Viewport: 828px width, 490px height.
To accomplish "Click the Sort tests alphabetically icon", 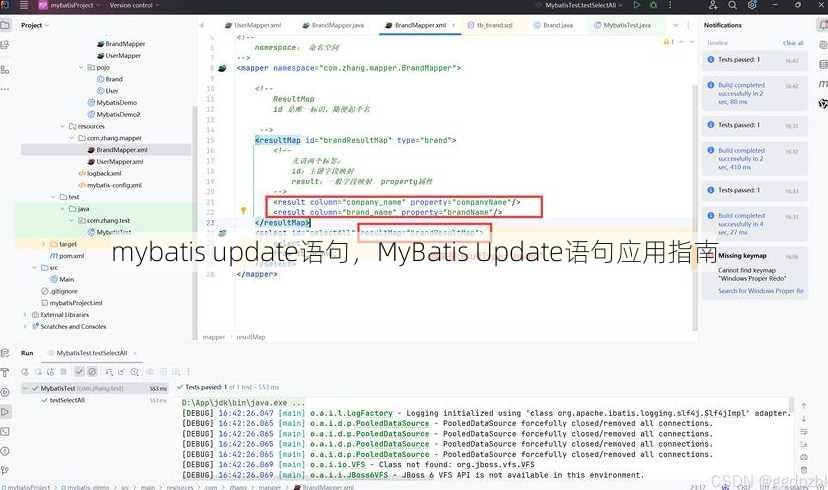I will pyautogui.click(x=109, y=372).
